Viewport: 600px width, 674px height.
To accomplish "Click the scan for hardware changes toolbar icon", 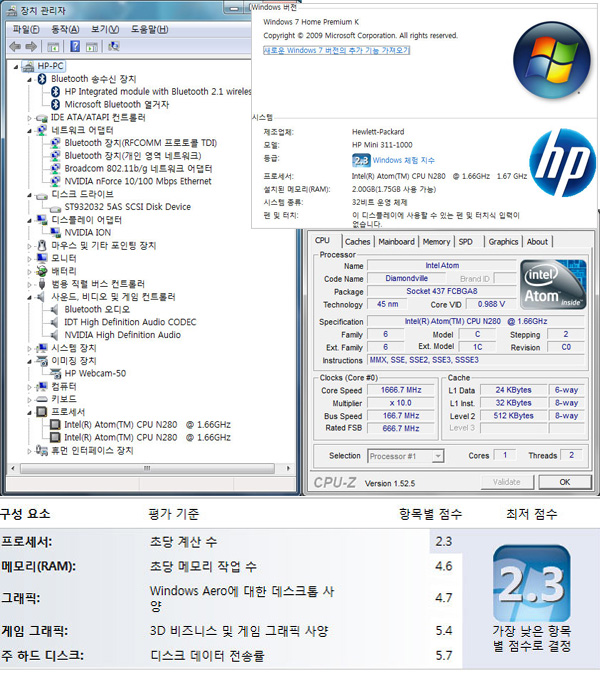I will tap(113, 46).
